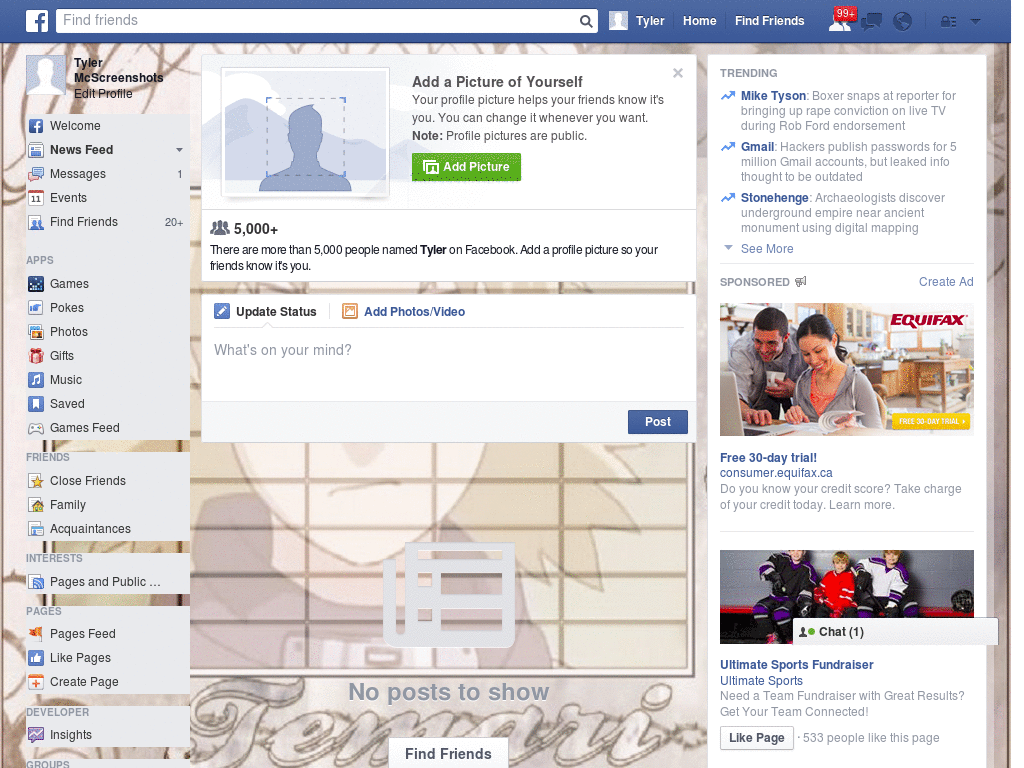
Task: Click the What's on your mind box
Action: [448, 366]
